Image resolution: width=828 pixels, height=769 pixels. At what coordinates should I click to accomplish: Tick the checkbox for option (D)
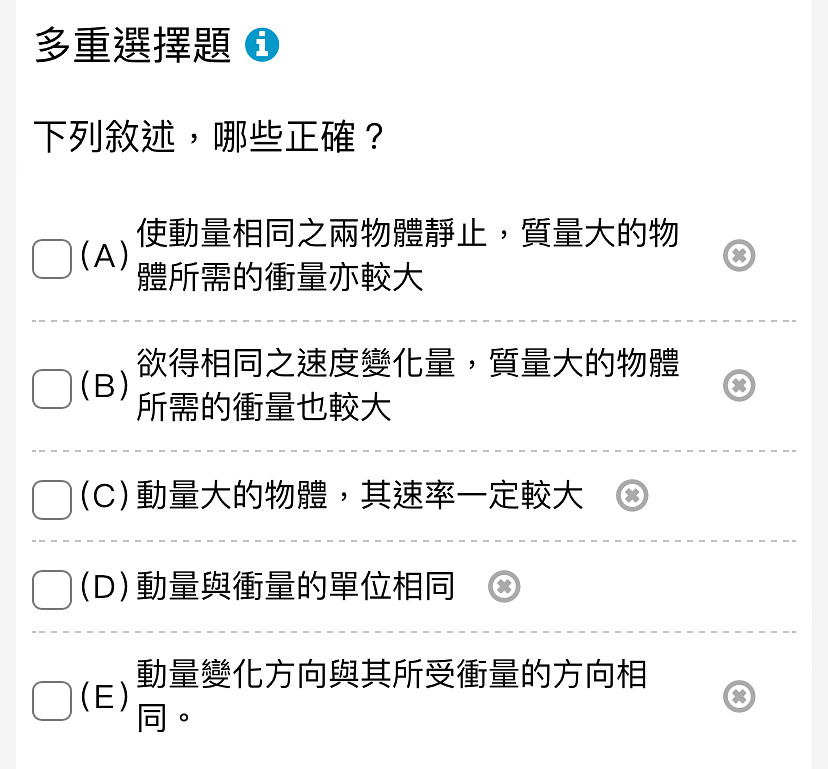click(x=52, y=590)
